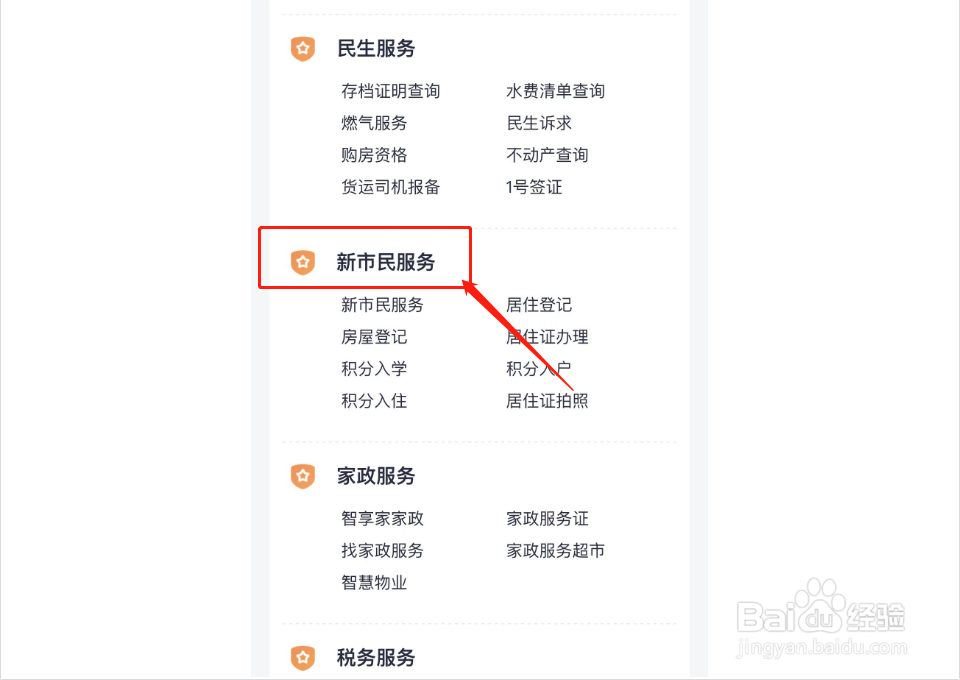Open 存档证明查询 service
960x680 pixels.
[390, 91]
